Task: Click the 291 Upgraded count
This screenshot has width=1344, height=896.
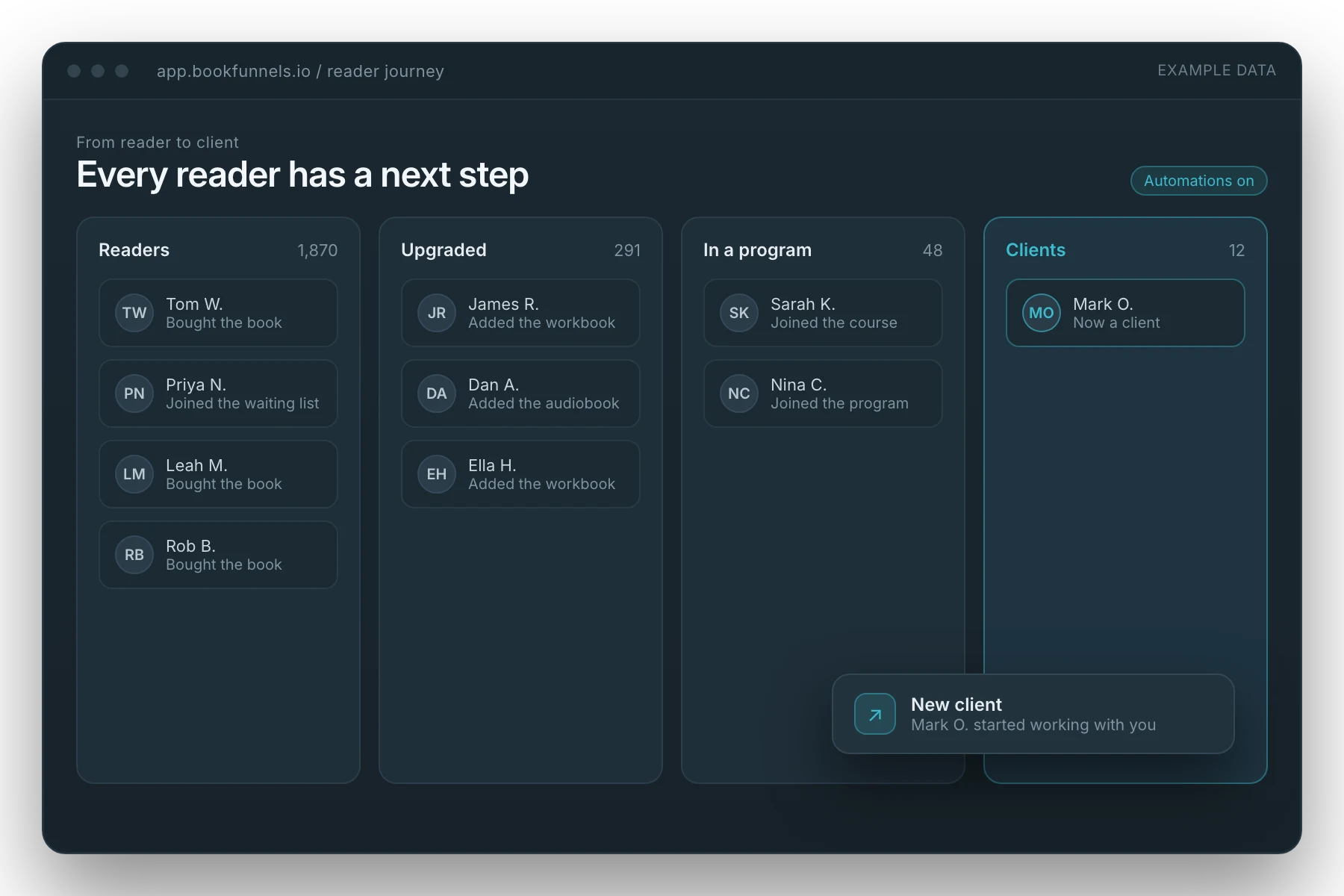Action: (x=627, y=250)
